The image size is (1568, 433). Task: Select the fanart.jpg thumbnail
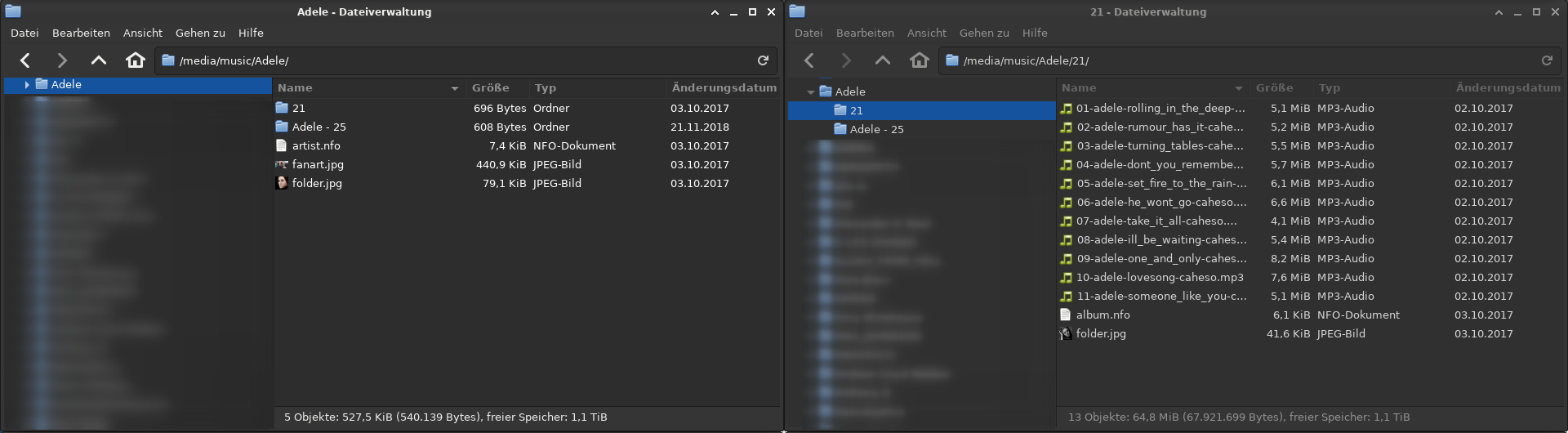[x=283, y=164]
